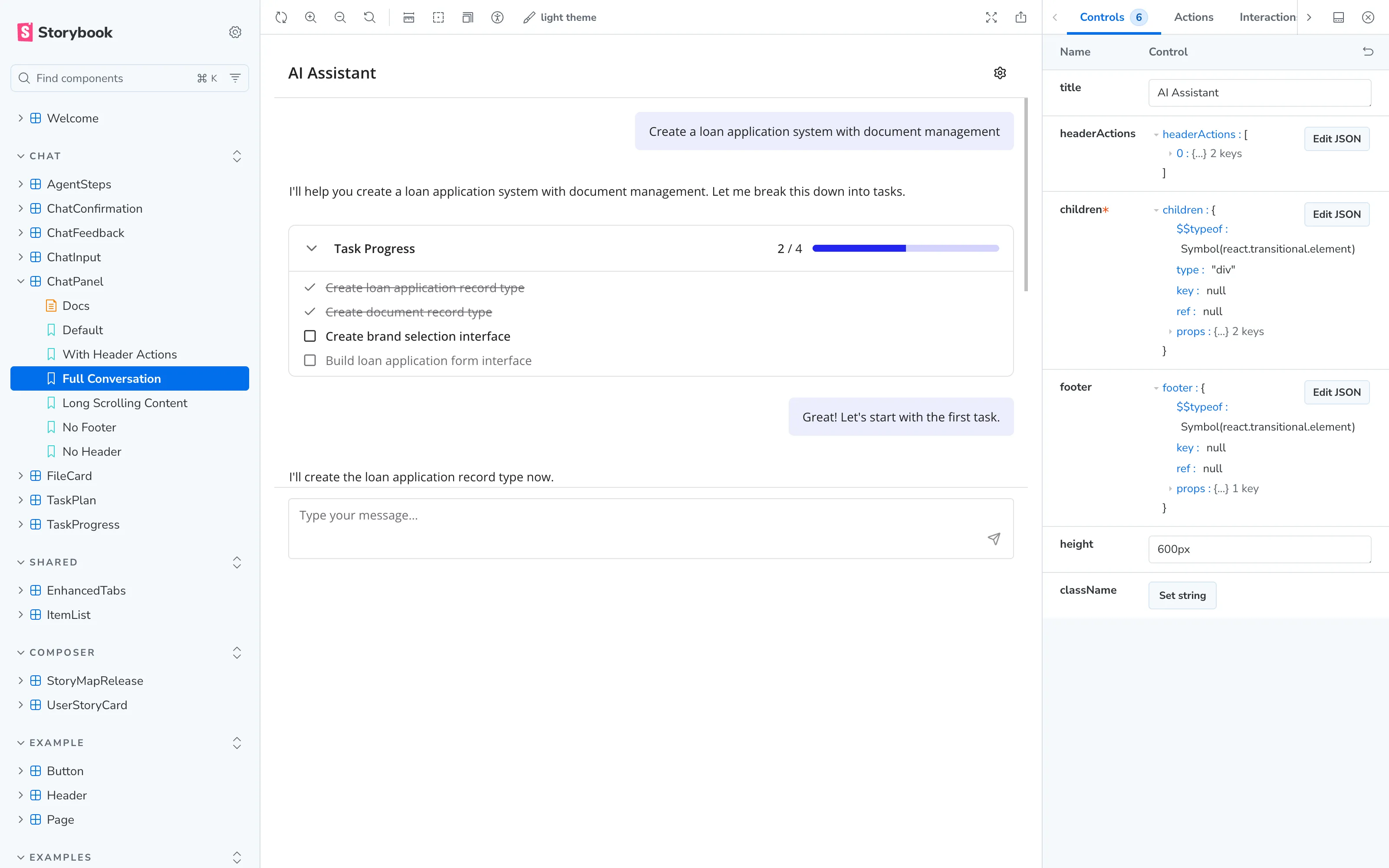Screen dimensions: 1389x868
Task: Click the send message paper plane icon
Action: pyautogui.click(x=994, y=539)
